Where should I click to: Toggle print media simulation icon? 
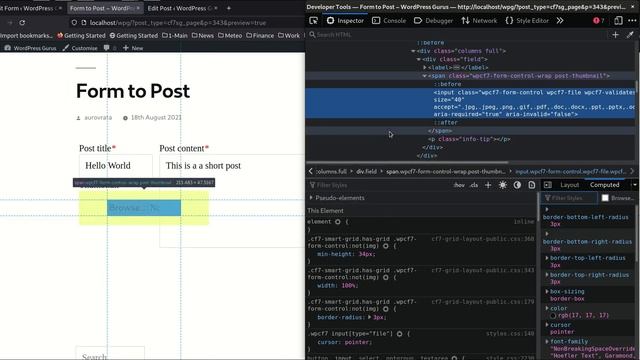coord(531,185)
